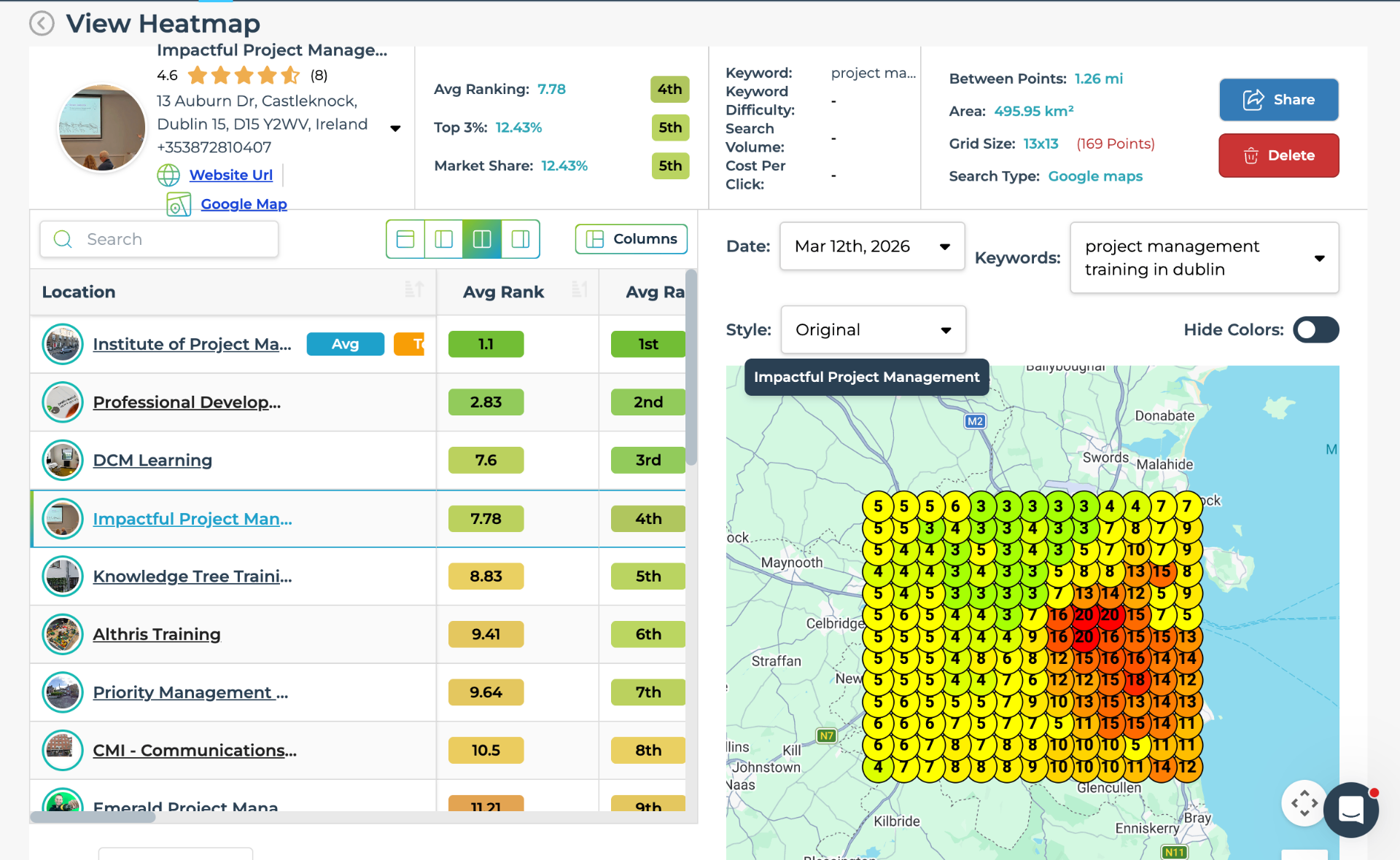This screenshot has height=860, width=1400.
Task: Click the Grid Size 13x13 value
Action: click(1041, 144)
